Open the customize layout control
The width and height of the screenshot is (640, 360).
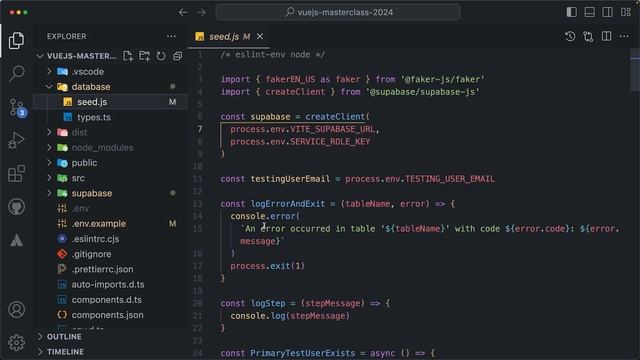[x=626, y=12]
